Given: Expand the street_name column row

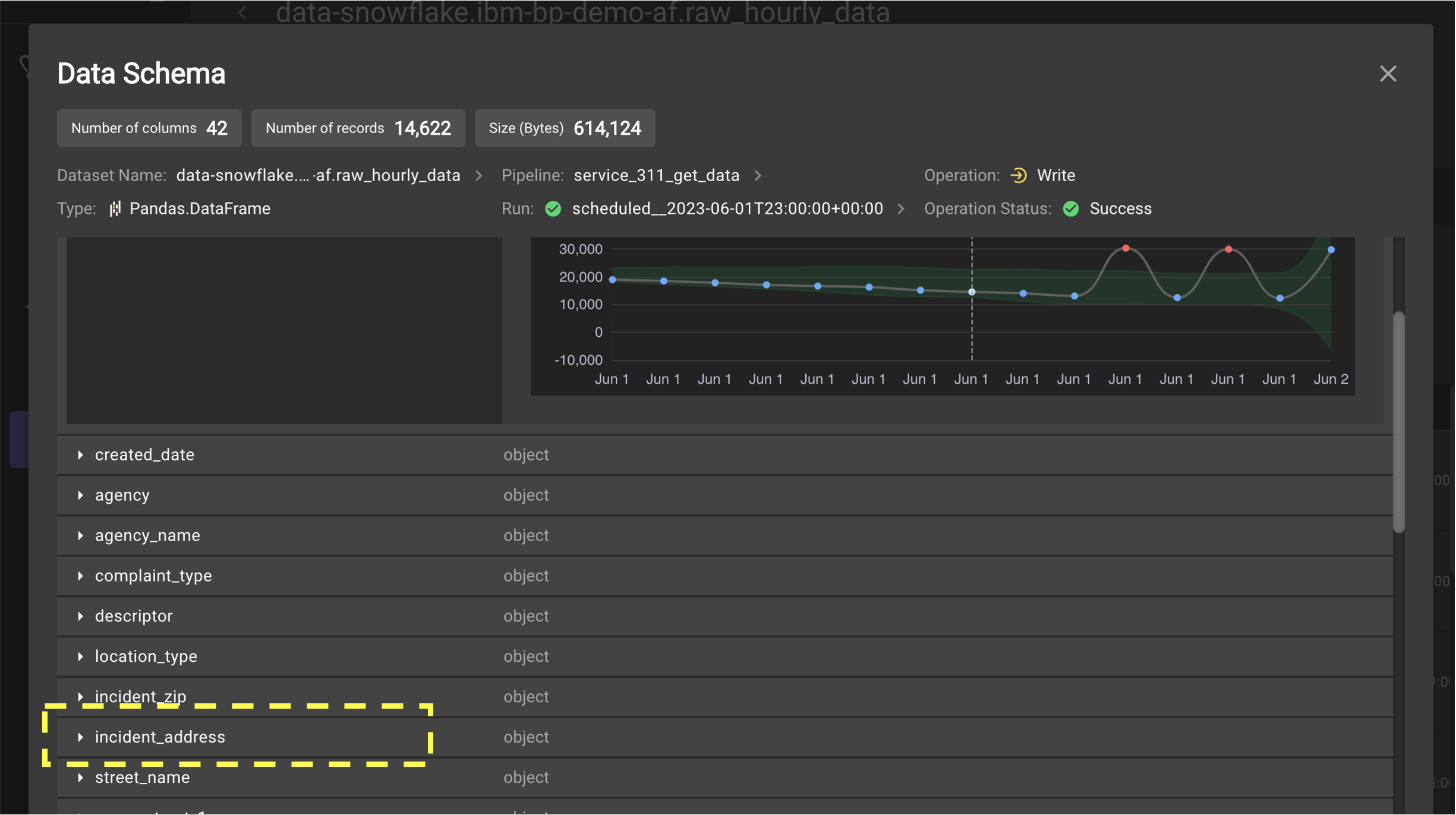Looking at the screenshot, I should tap(80, 778).
